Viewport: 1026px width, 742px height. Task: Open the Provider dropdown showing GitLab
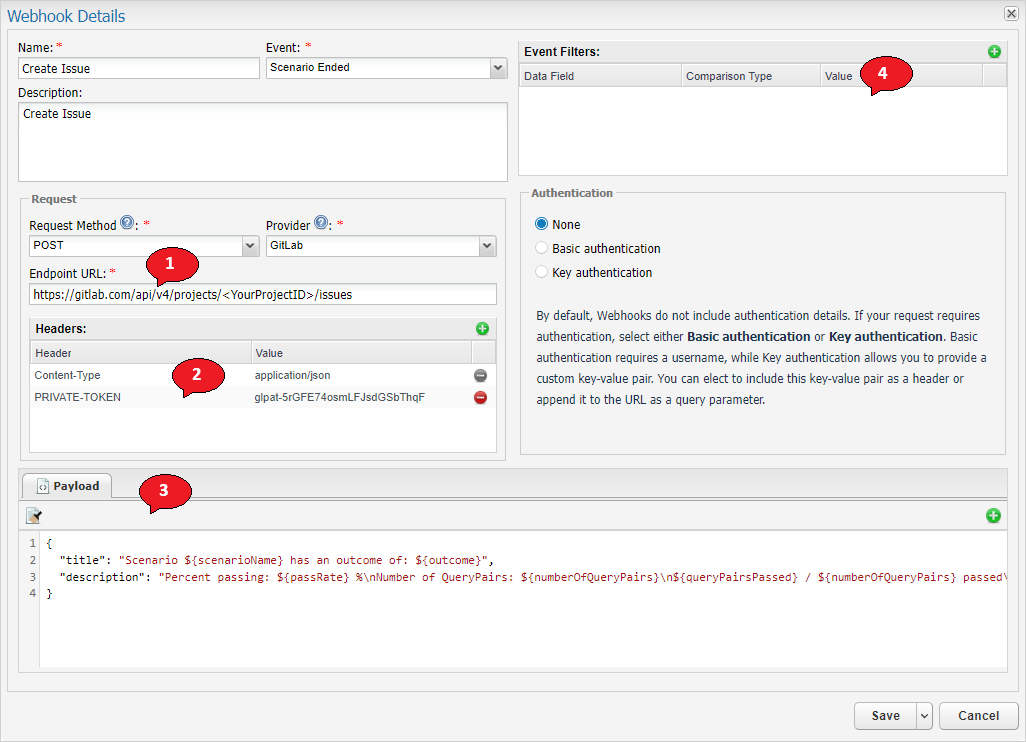click(487, 245)
